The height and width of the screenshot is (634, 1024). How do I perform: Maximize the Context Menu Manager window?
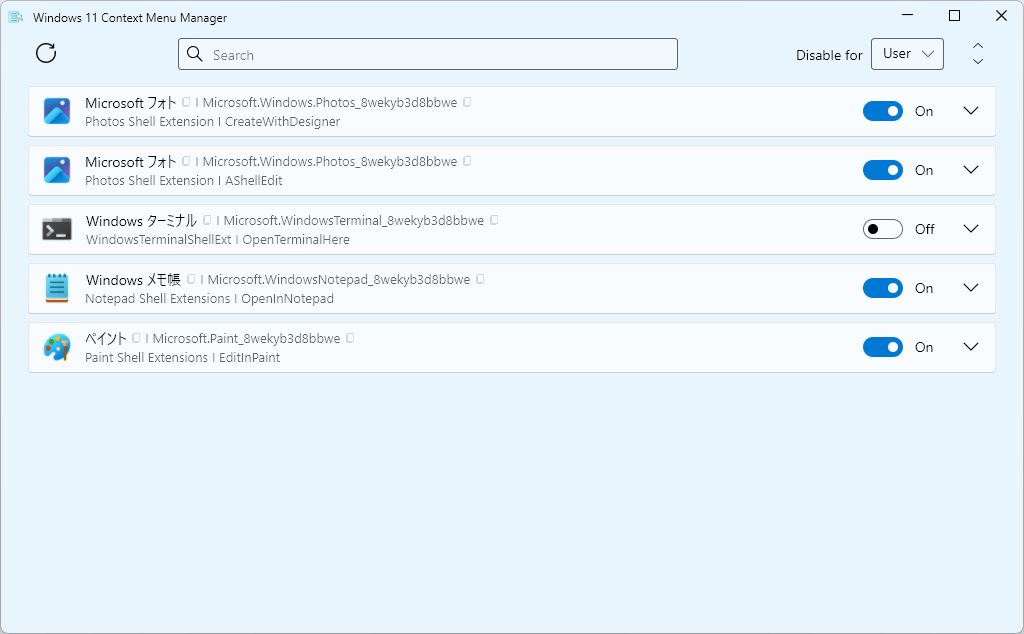pos(954,16)
